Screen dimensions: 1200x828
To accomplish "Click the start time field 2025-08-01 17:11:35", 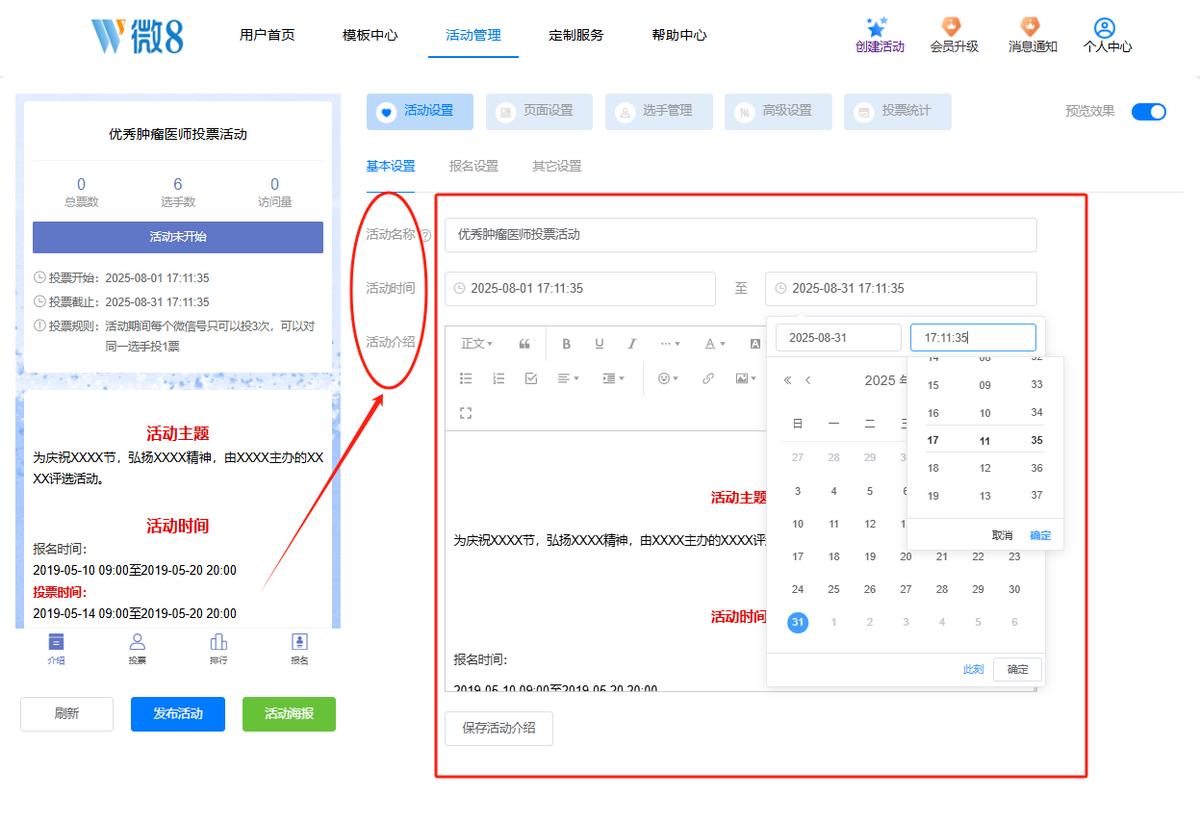I will pos(580,288).
